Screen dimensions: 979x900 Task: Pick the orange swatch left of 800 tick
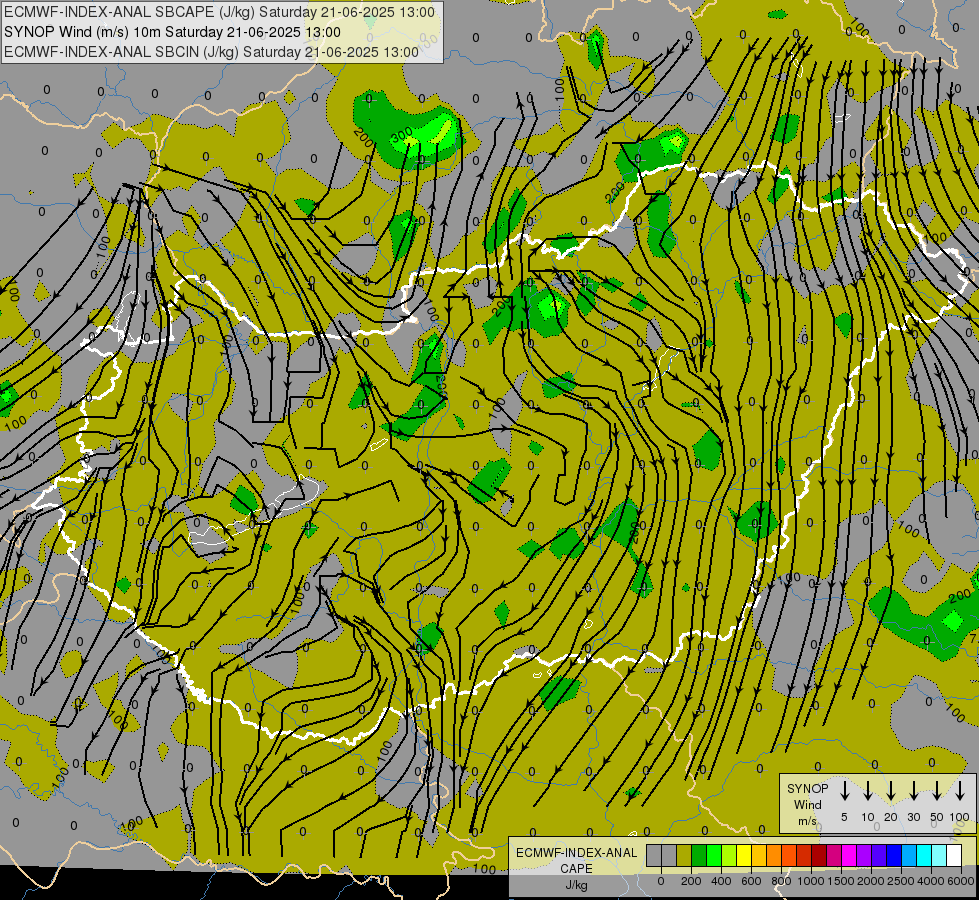(x=774, y=856)
